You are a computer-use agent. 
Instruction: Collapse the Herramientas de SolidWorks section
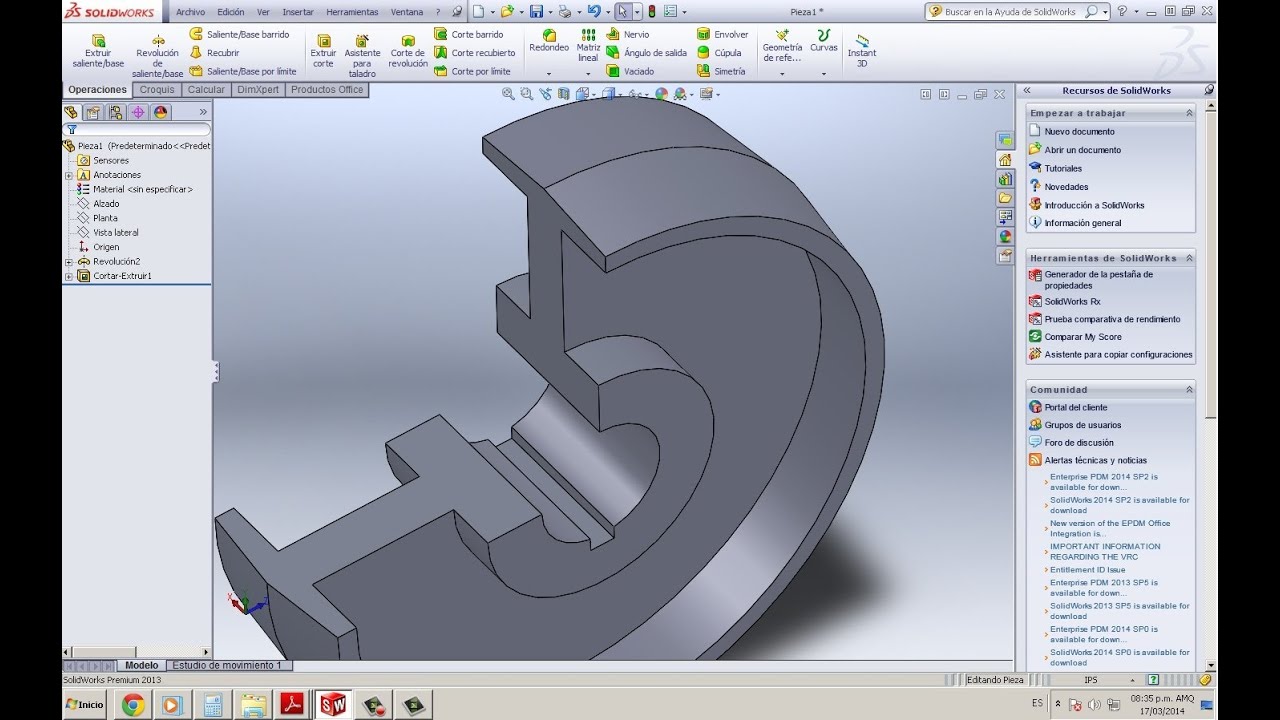tap(1189, 258)
